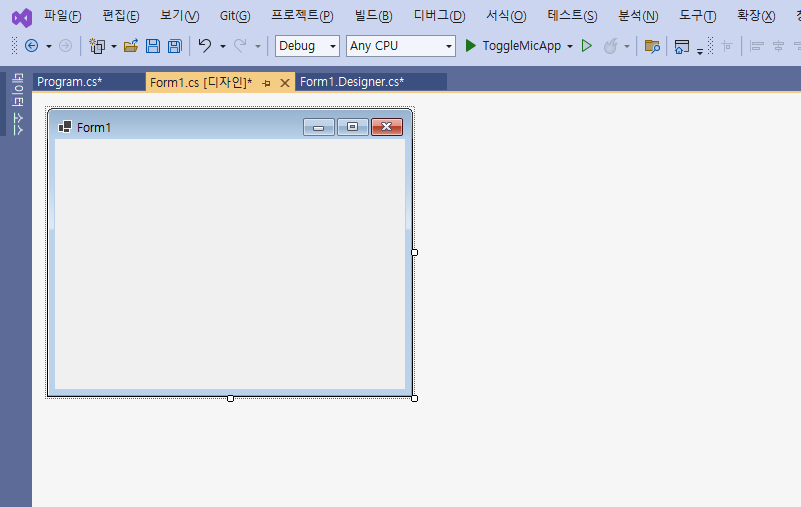The width and height of the screenshot is (801, 507).
Task: Open file using the folder icon
Action: [131, 46]
